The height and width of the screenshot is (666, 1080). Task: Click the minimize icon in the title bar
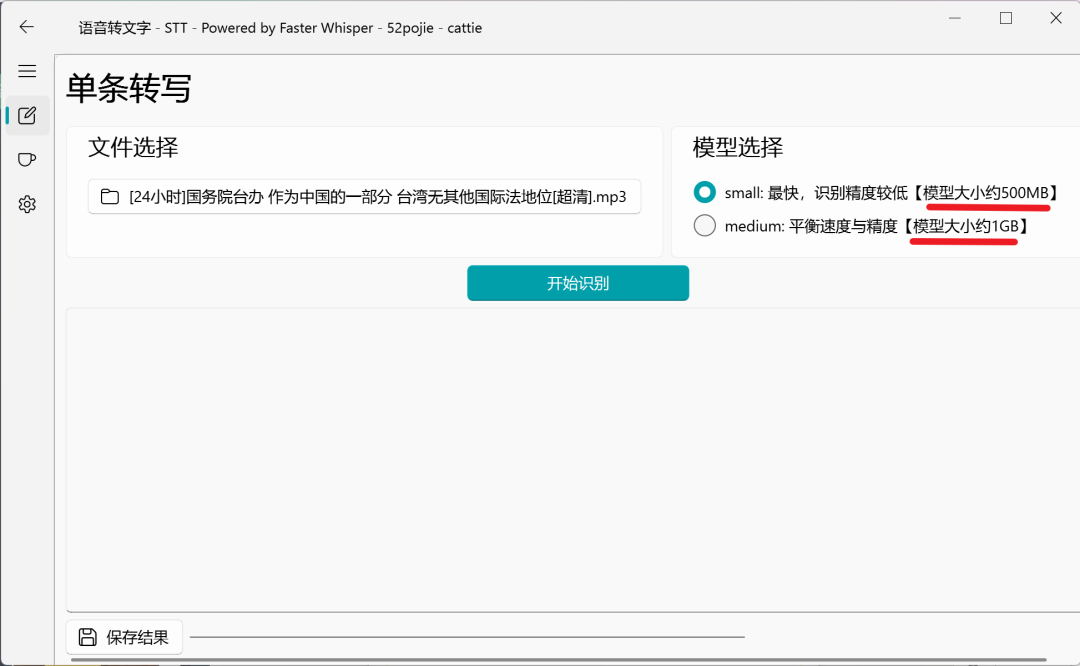click(x=954, y=18)
